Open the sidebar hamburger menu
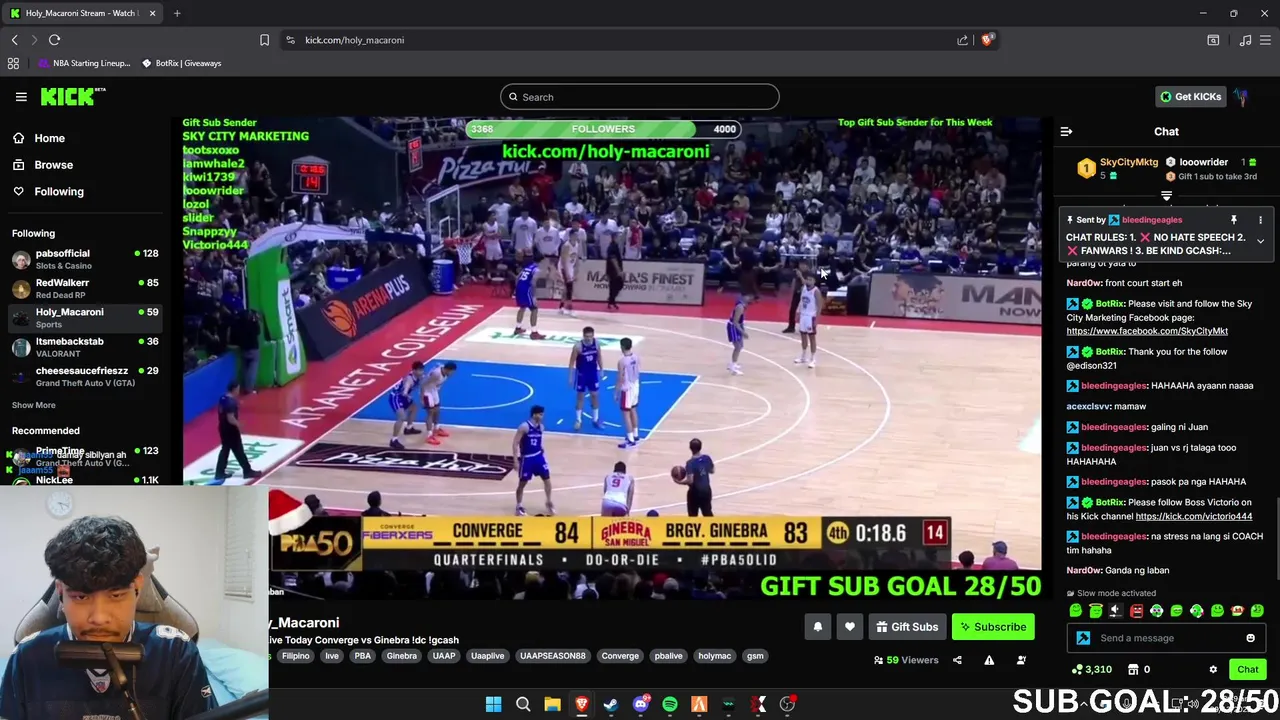 pos(21,97)
